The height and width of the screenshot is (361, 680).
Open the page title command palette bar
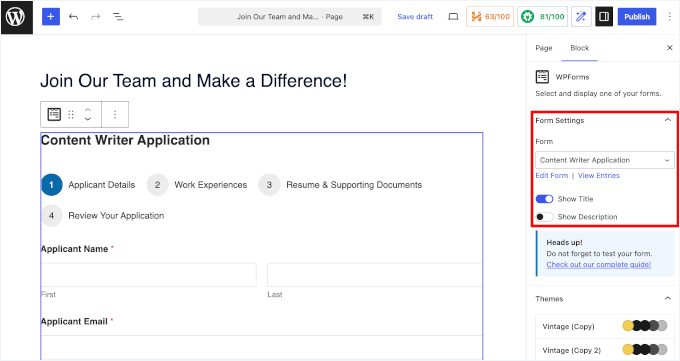(290, 17)
